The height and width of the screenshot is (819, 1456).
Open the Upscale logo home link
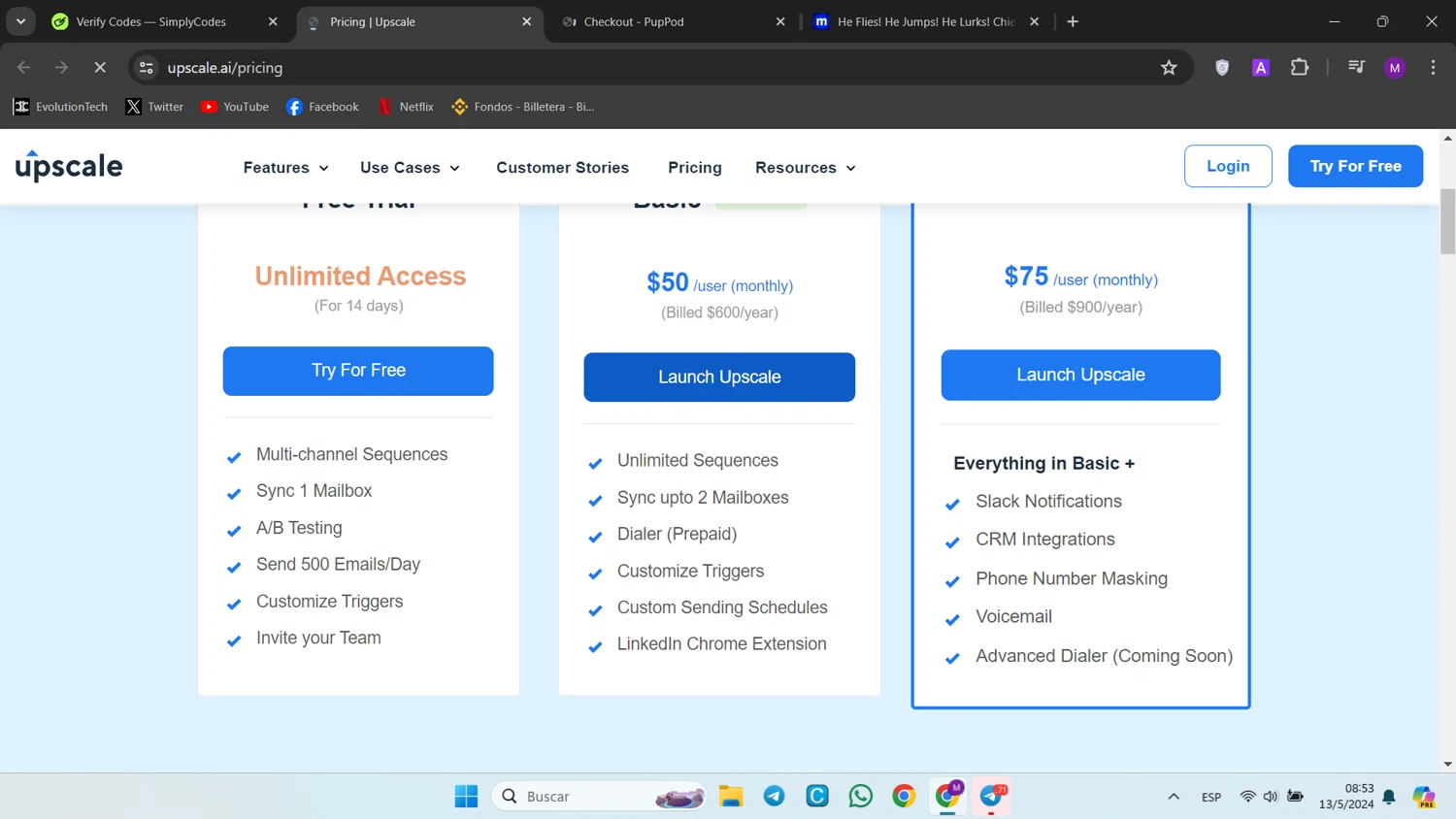pos(69,166)
